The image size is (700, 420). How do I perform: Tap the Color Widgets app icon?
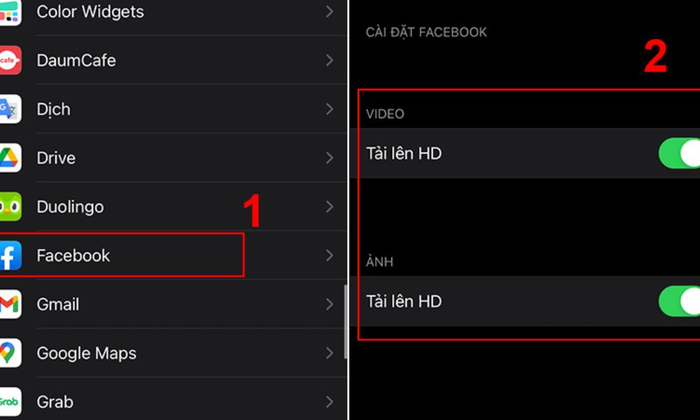tap(10, 12)
